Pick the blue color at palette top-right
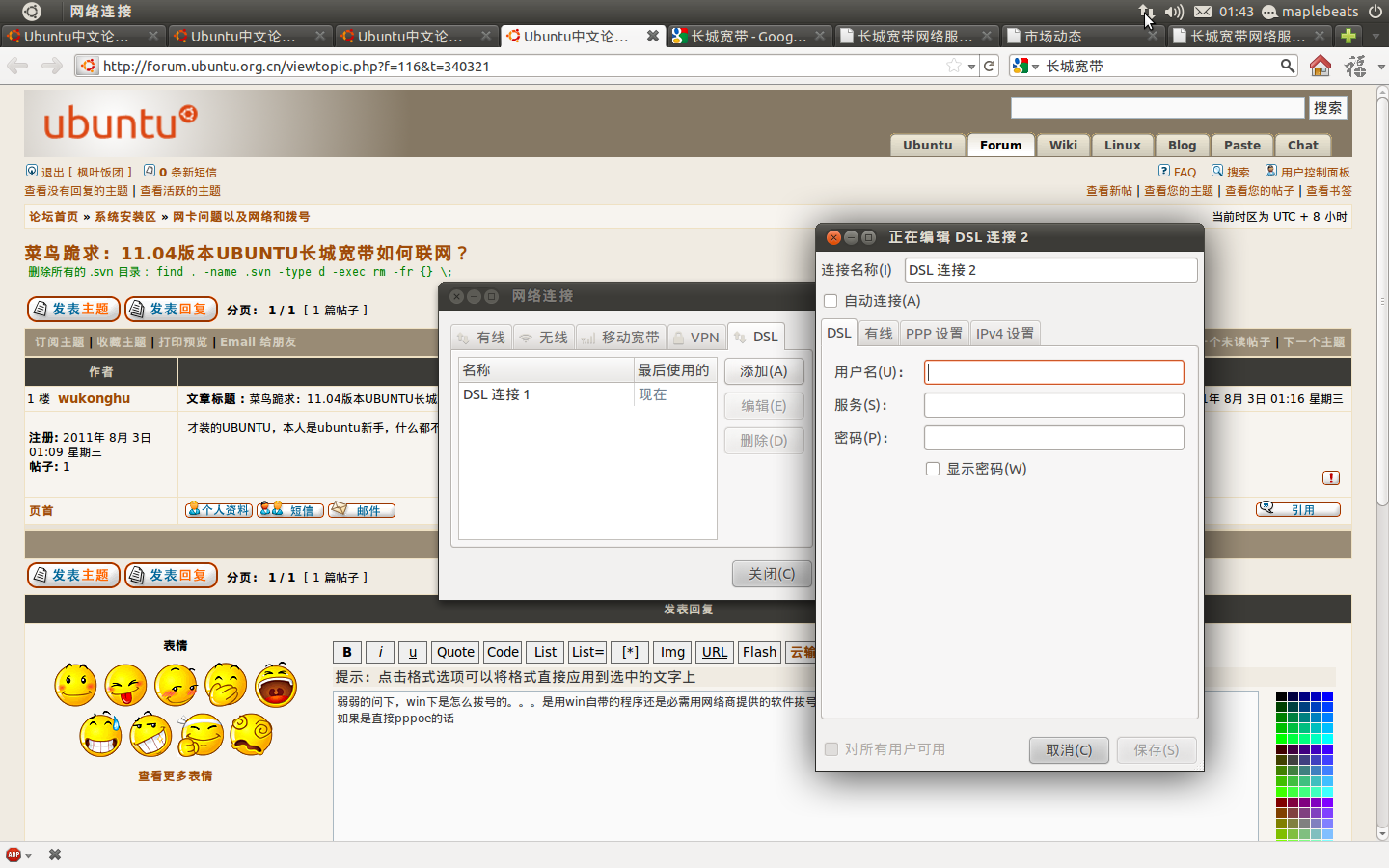 [1327, 696]
